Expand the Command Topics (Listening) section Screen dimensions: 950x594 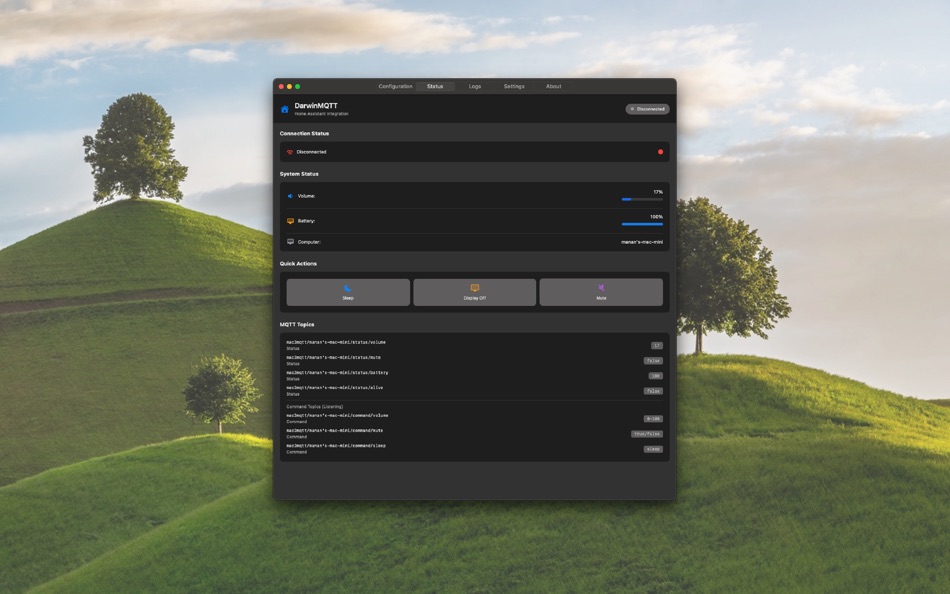(x=314, y=406)
